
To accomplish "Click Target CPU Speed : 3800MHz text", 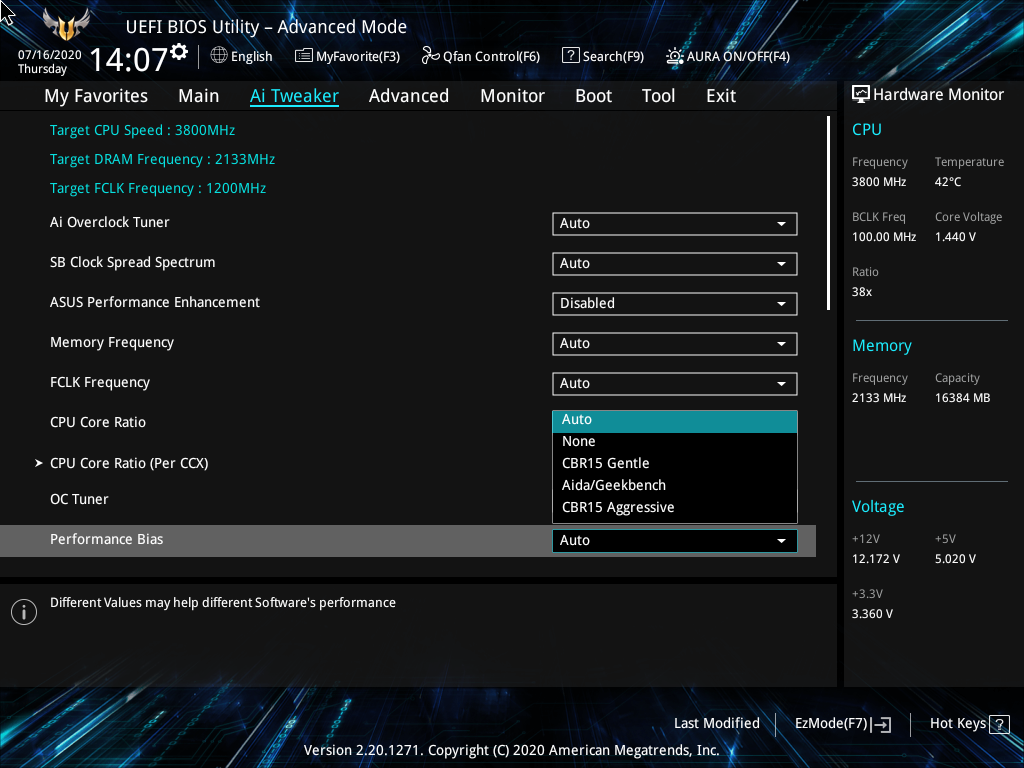I will point(142,131).
